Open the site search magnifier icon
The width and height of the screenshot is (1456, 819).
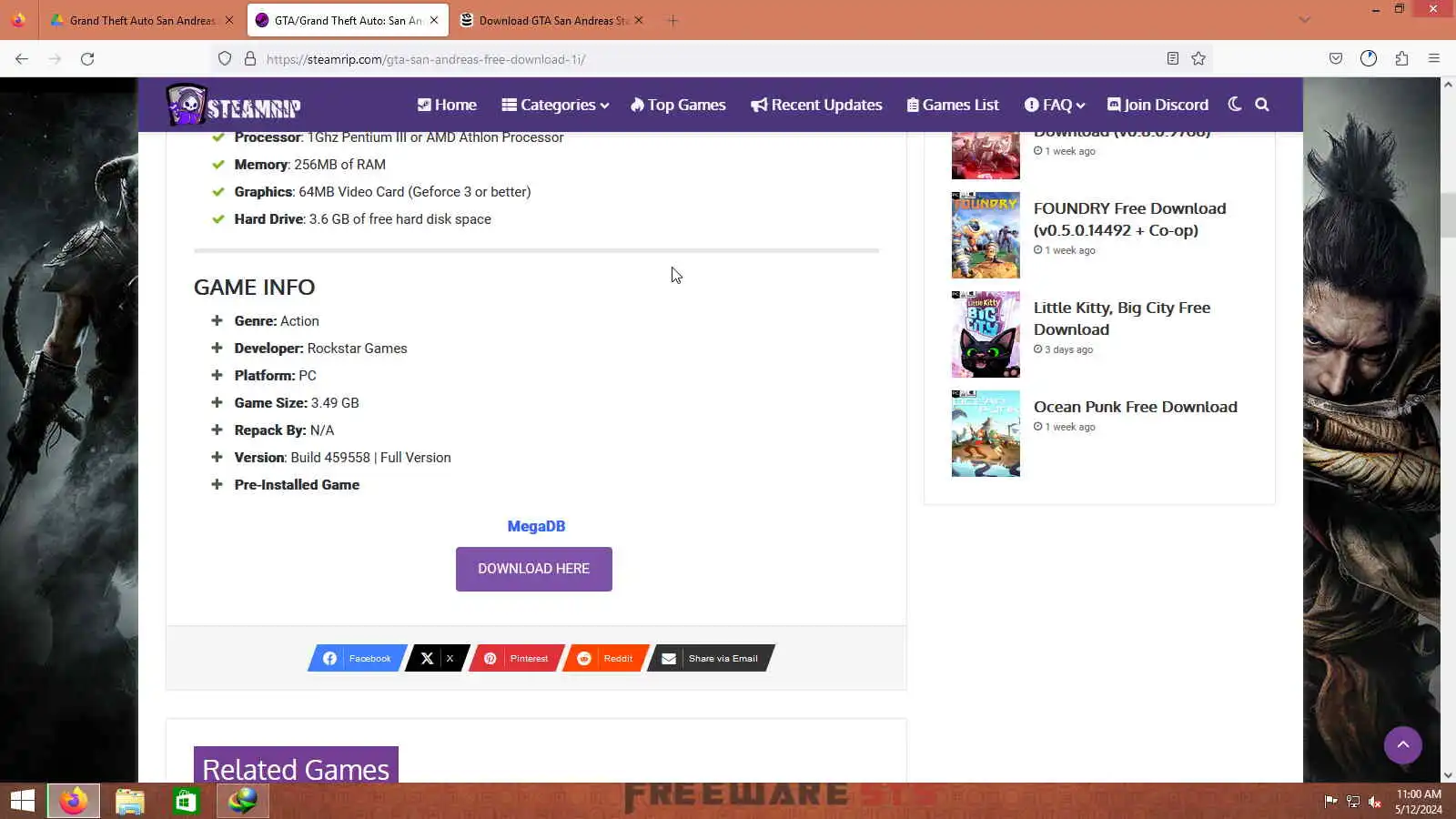[x=1262, y=105]
